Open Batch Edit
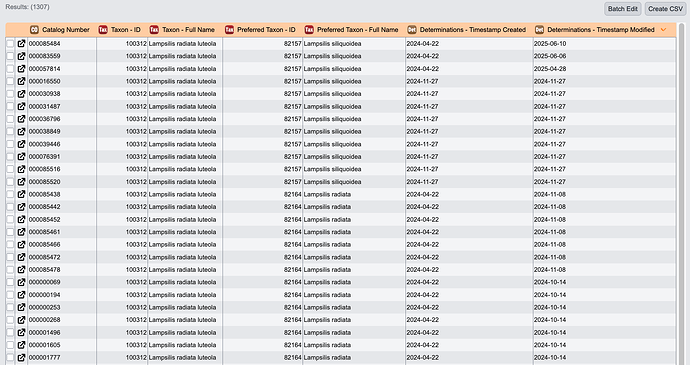Image resolution: width=690 pixels, height=365 pixels. [622, 9]
